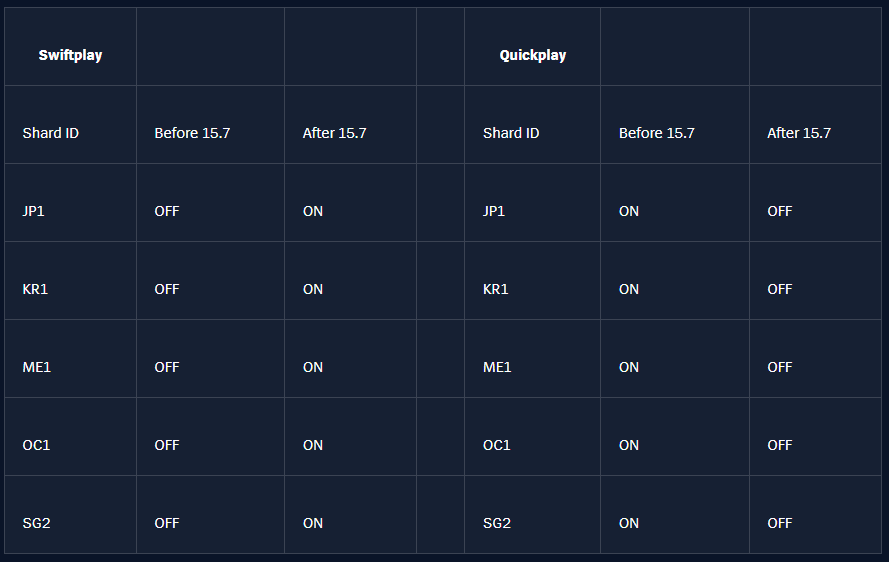Click the OC1 shard in Quickplay table
This screenshot has height=562, width=889.
tap(496, 445)
